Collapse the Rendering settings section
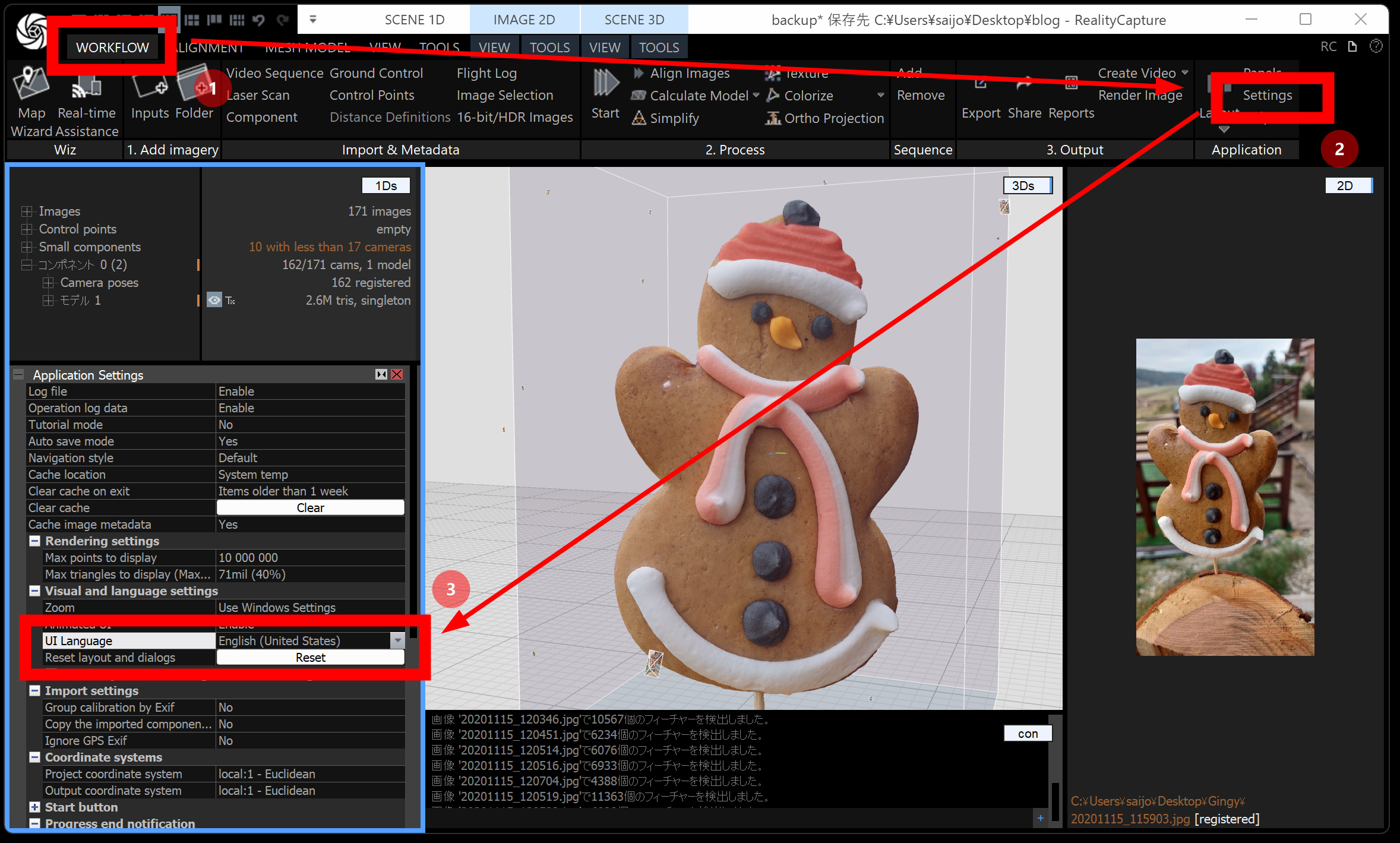The width and height of the screenshot is (1400, 843). tap(35, 541)
